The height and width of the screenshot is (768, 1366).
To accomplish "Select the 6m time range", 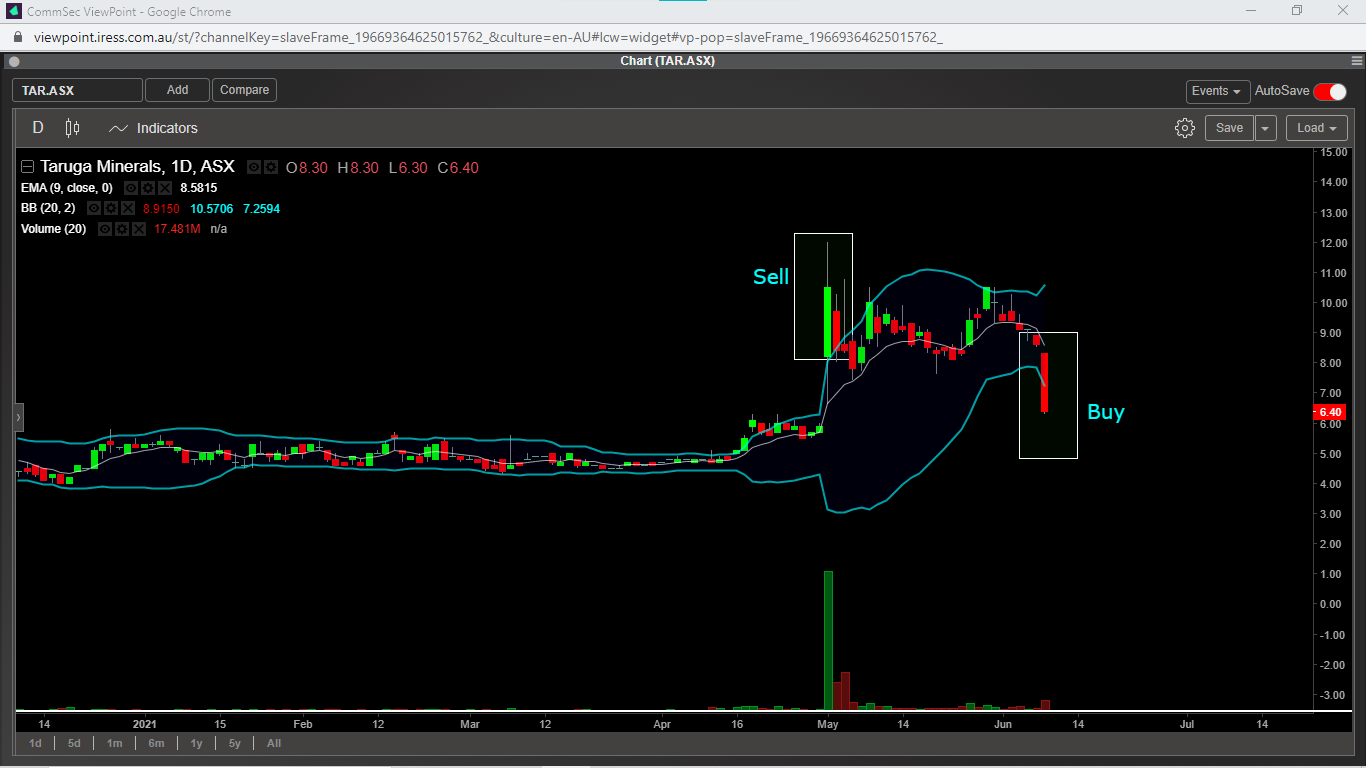I will coord(156,743).
